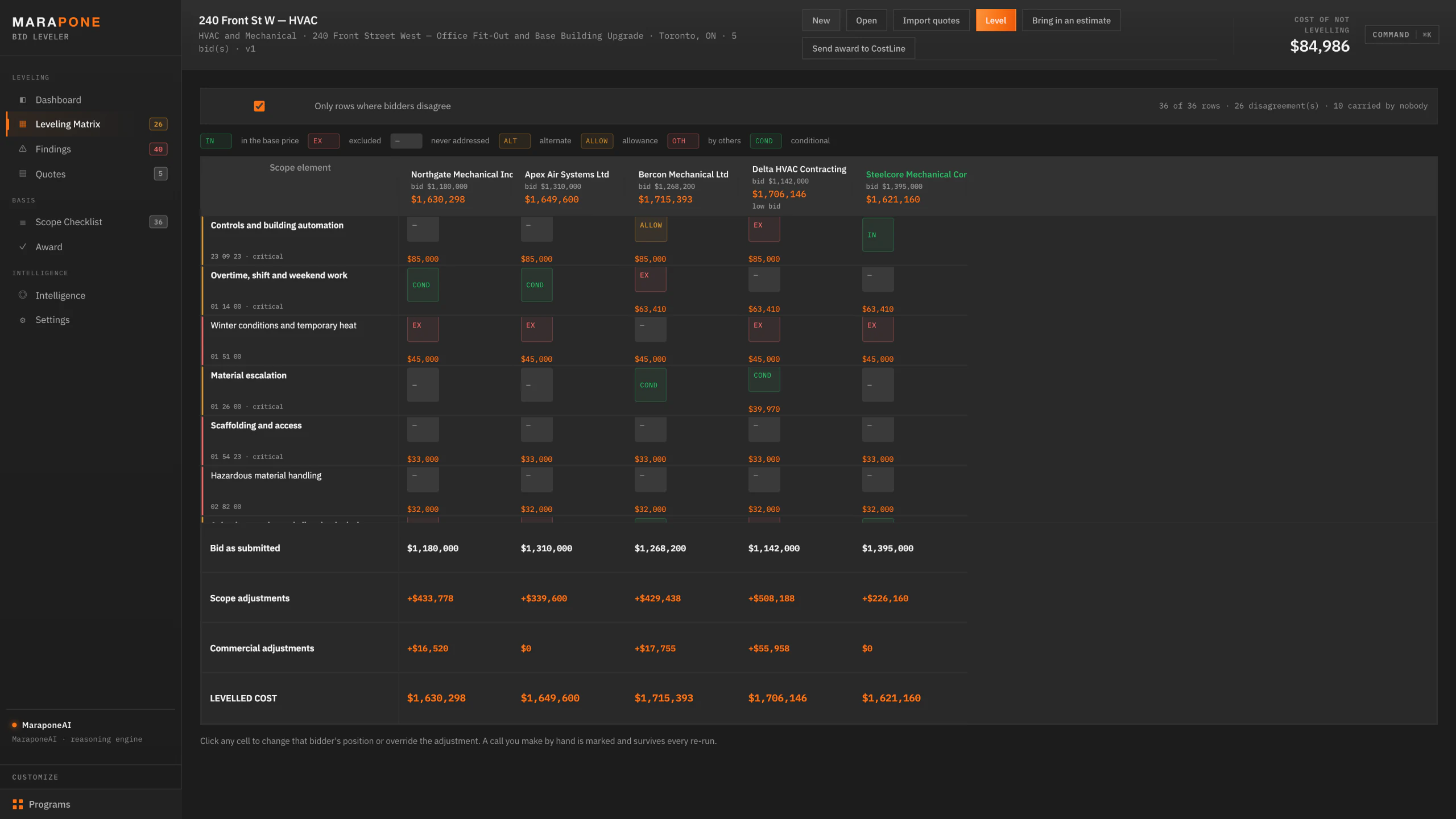Click Delta's COND cell for Material escalation
Image resolution: width=1456 pixels, height=819 pixels.
click(x=764, y=379)
